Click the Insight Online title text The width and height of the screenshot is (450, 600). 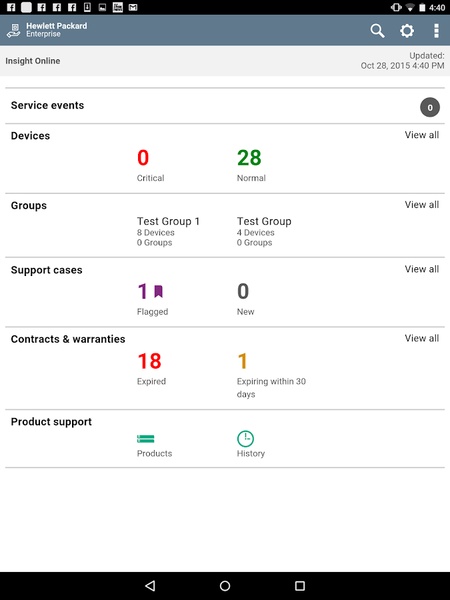[x=33, y=61]
